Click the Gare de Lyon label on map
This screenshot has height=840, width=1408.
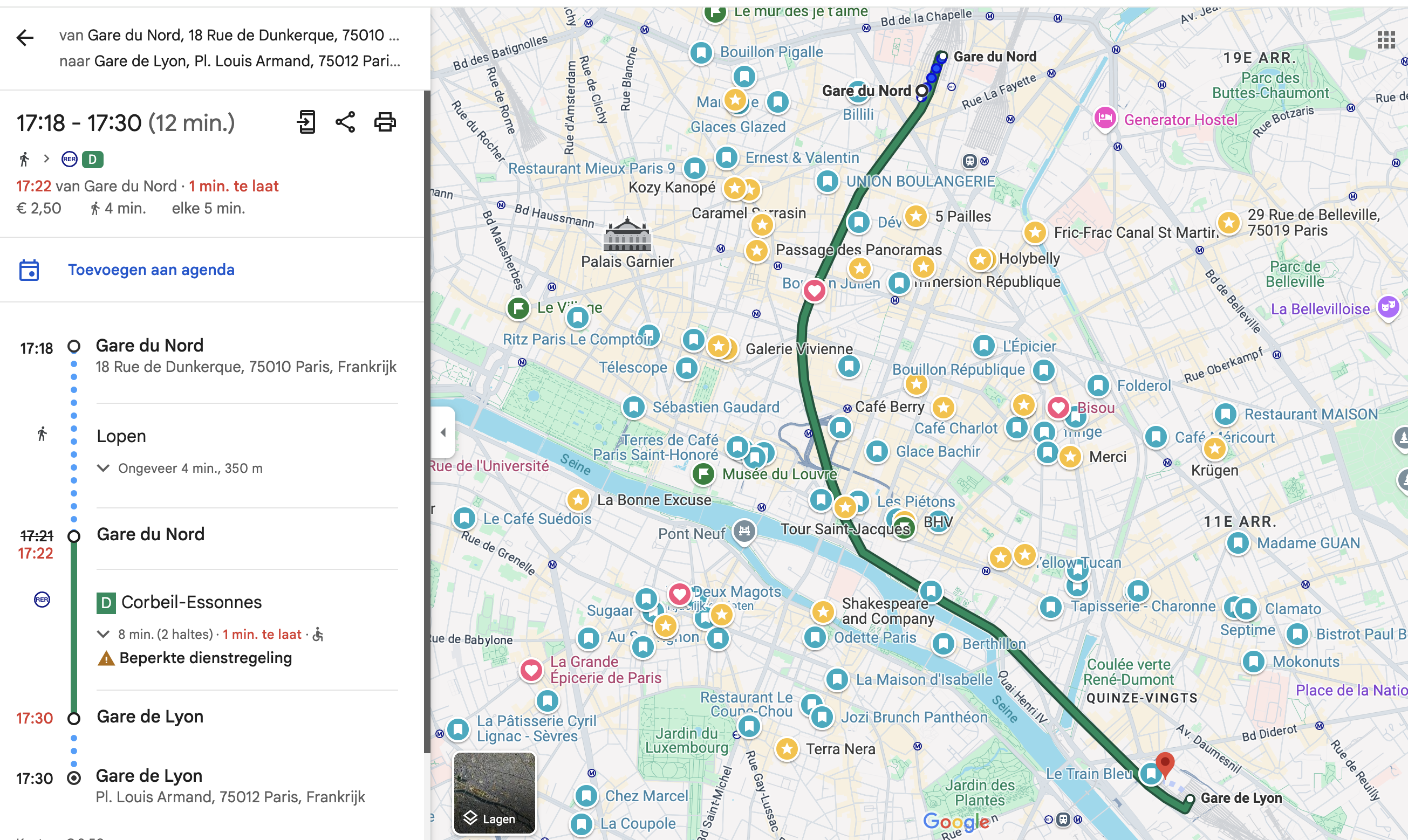pyautogui.click(x=1241, y=798)
